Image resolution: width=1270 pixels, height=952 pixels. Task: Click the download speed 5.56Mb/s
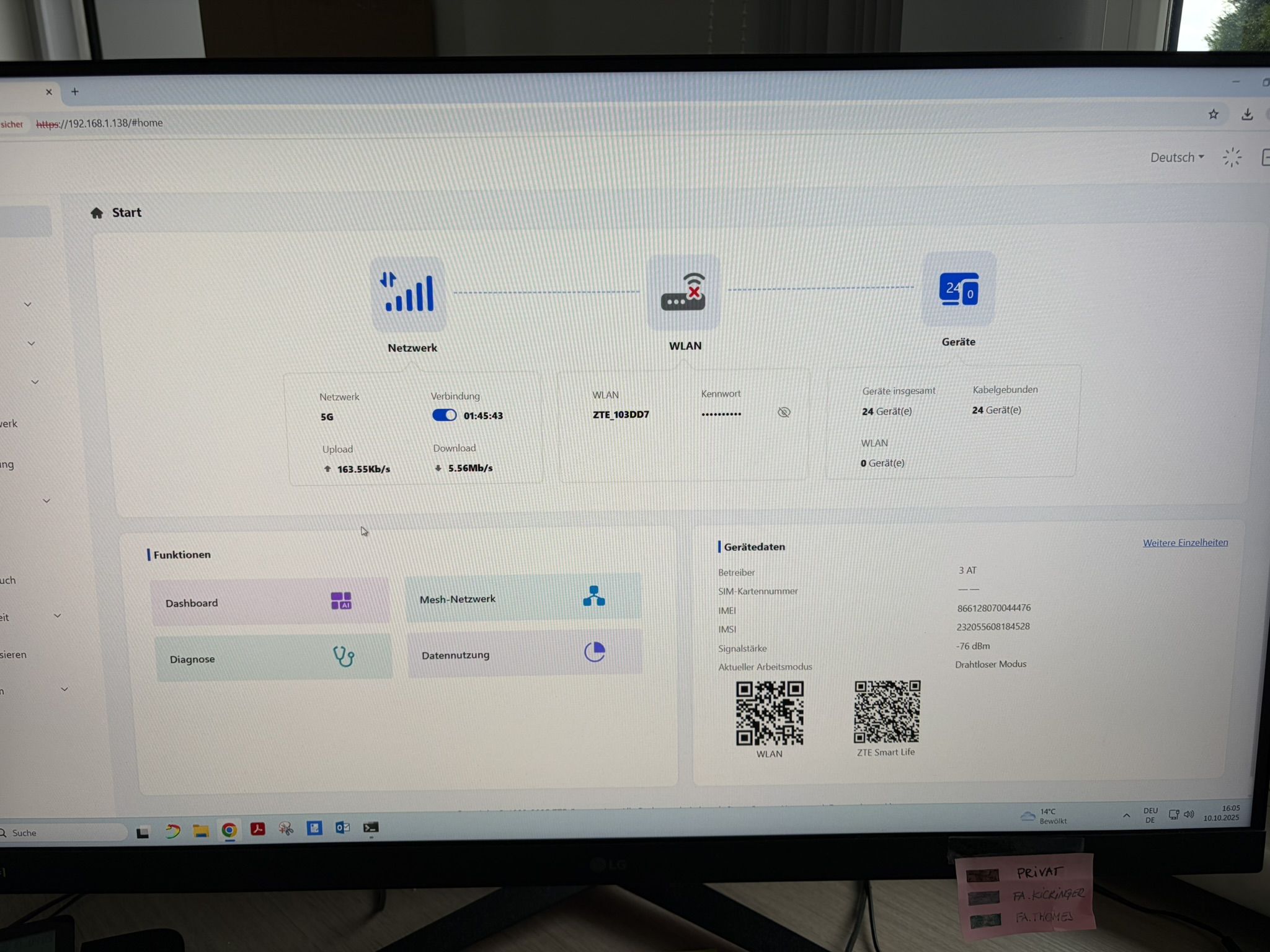point(470,468)
